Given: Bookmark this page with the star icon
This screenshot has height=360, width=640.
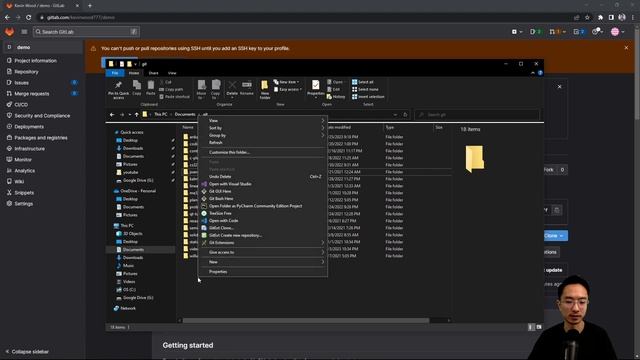Looking at the screenshot, I should (587, 18).
